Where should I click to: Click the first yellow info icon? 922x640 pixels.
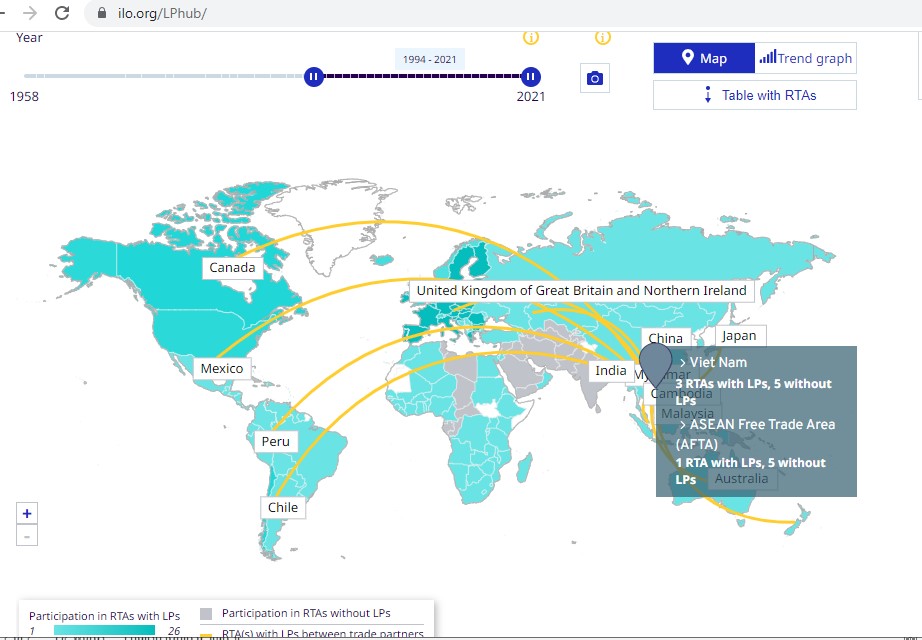[x=531, y=37]
